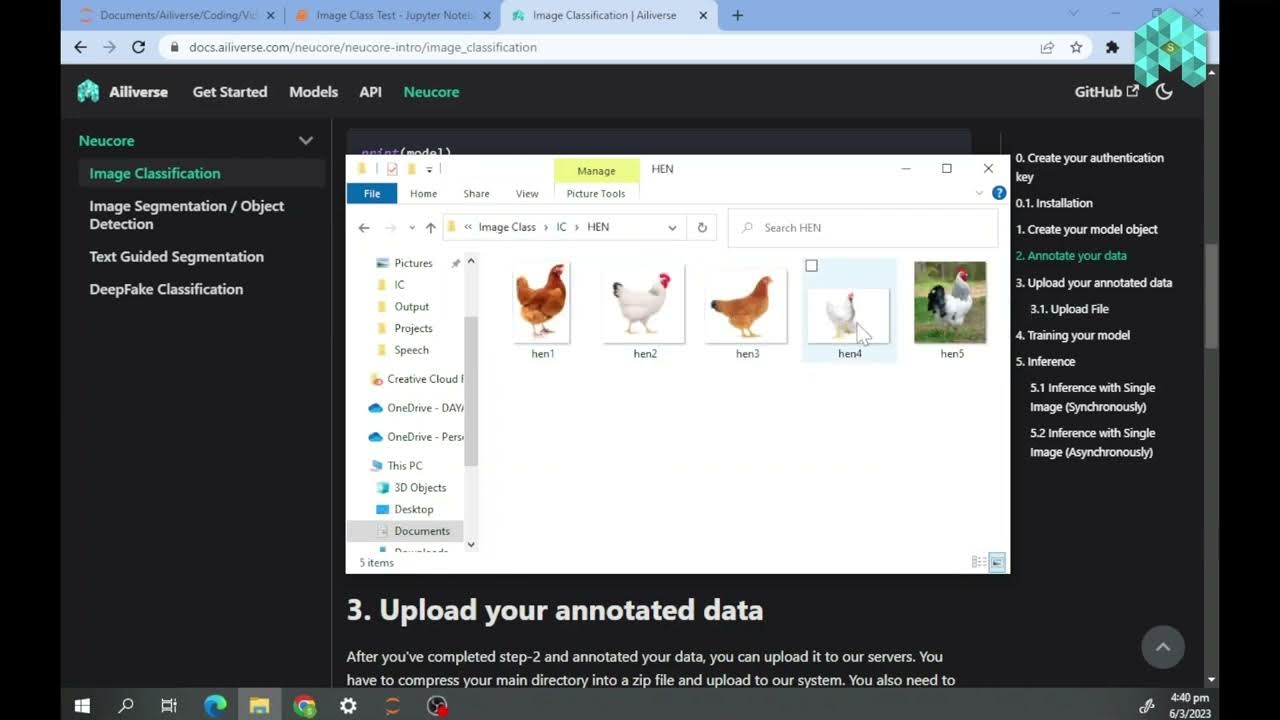Viewport: 1280px width, 720px height.
Task: Bookmark this page with star icon
Action: 1076,47
